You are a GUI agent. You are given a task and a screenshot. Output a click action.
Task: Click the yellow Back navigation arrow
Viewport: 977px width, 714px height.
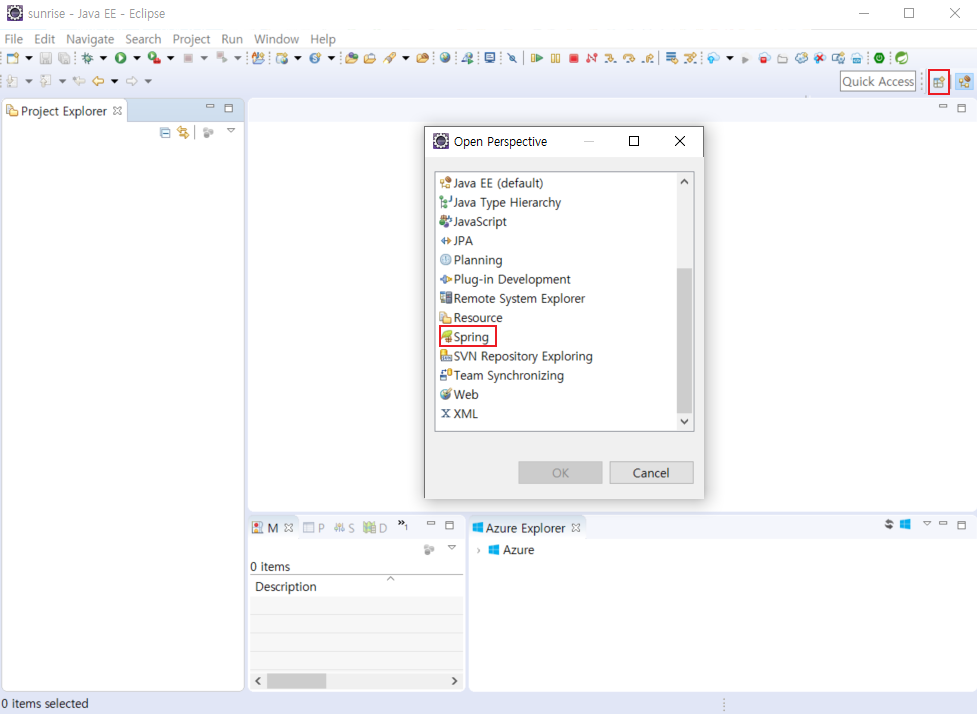[98, 81]
